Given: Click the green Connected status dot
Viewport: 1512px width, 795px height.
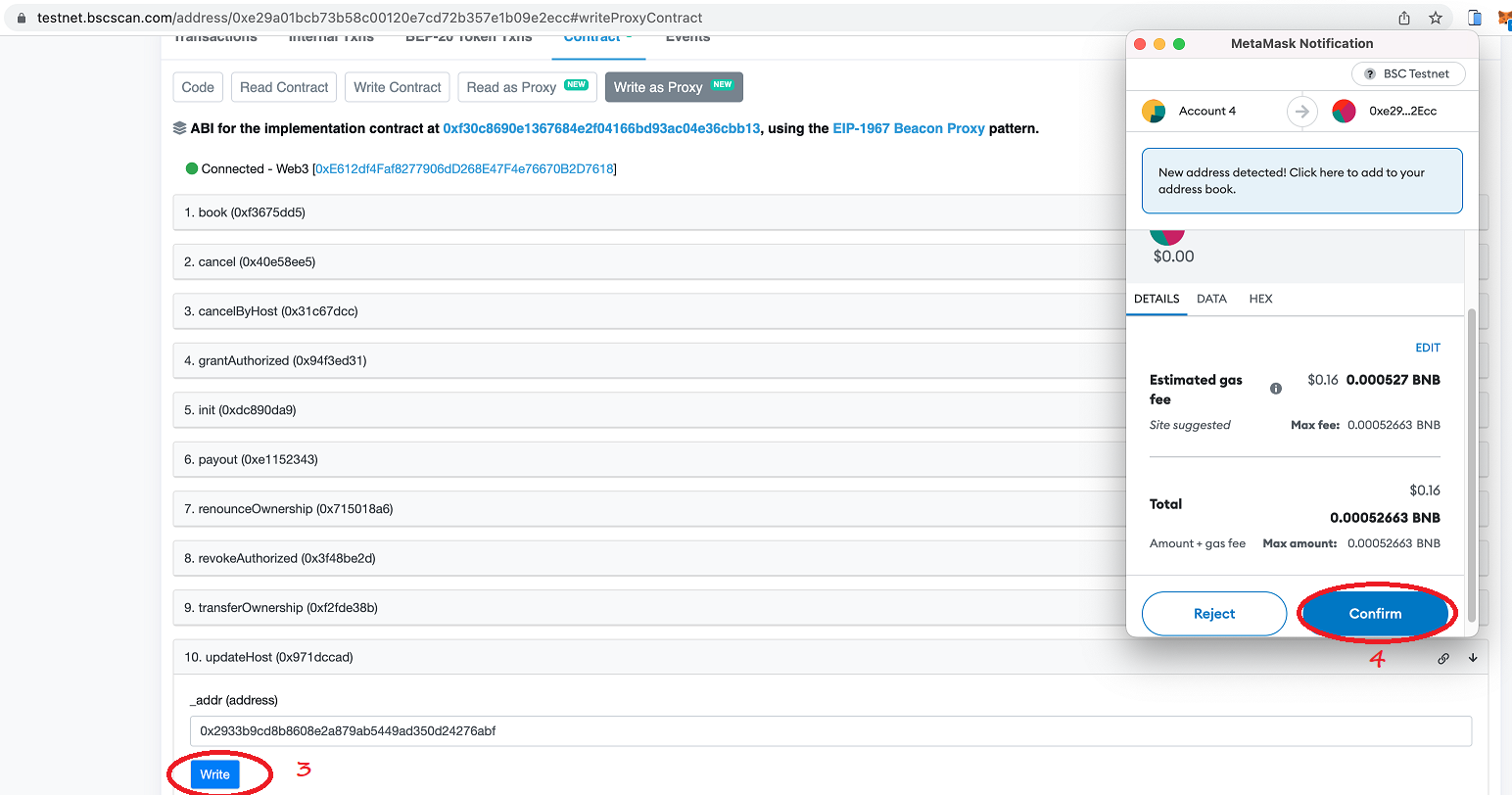Looking at the screenshot, I should coord(192,168).
